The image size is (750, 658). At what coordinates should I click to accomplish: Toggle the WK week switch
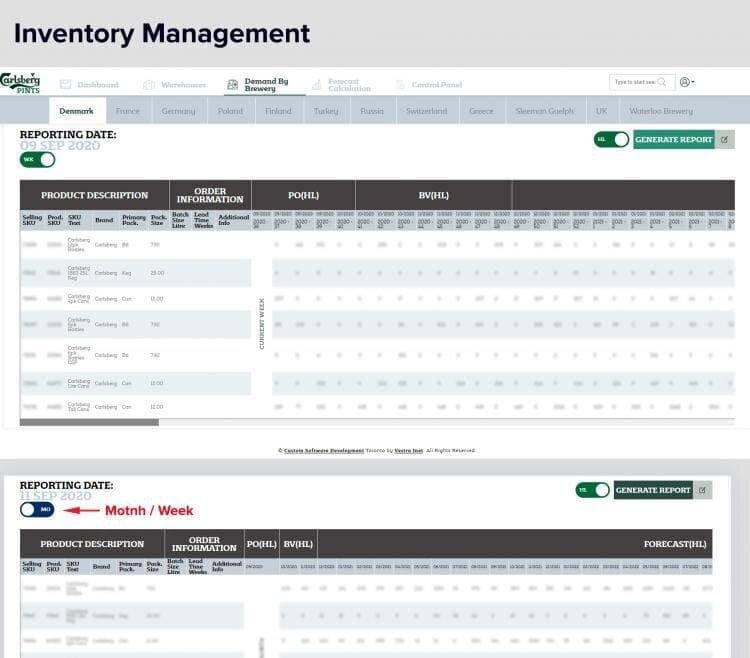click(x=37, y=160)
